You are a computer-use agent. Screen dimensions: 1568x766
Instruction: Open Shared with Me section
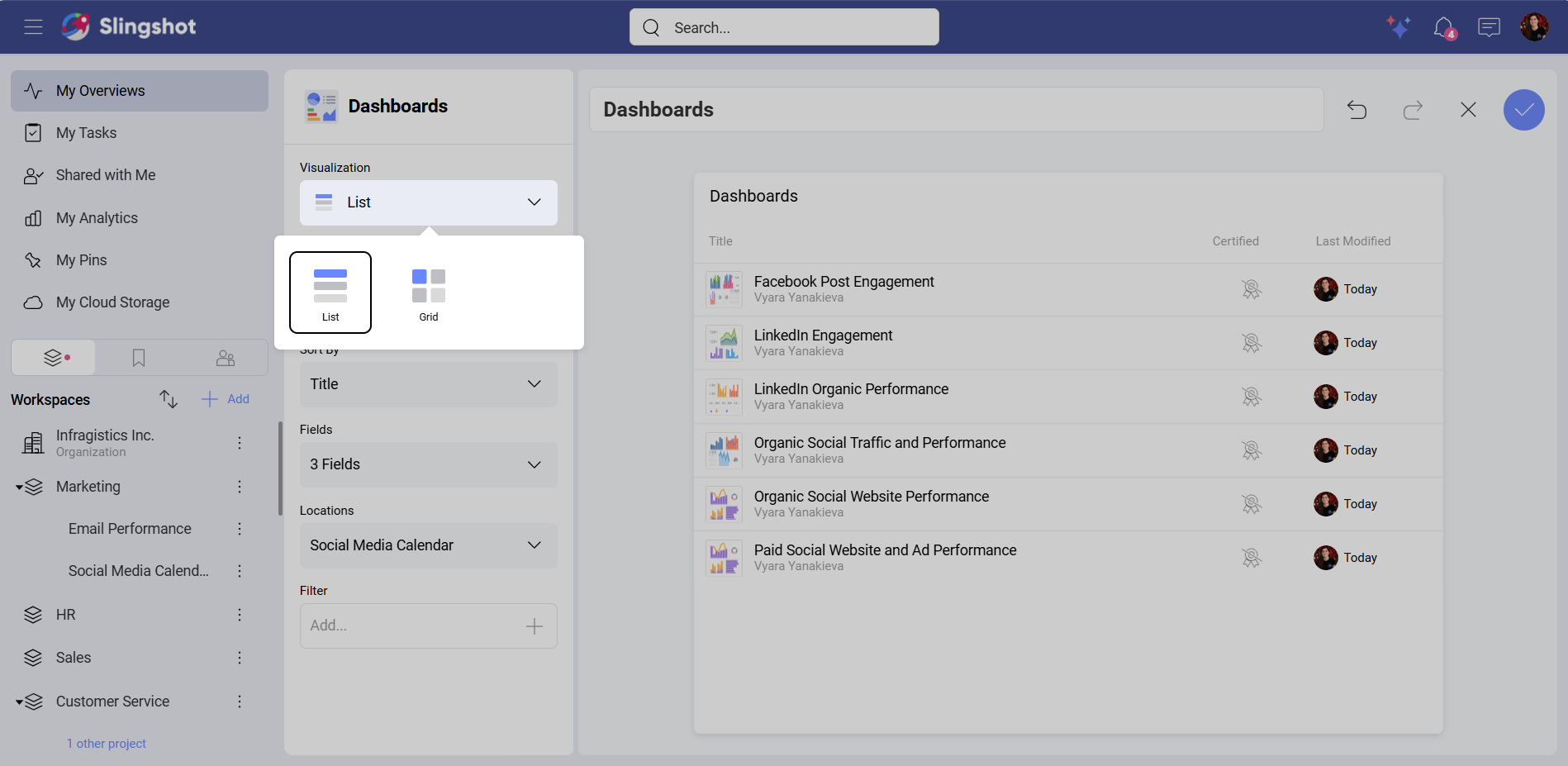[x=105, y=174]
